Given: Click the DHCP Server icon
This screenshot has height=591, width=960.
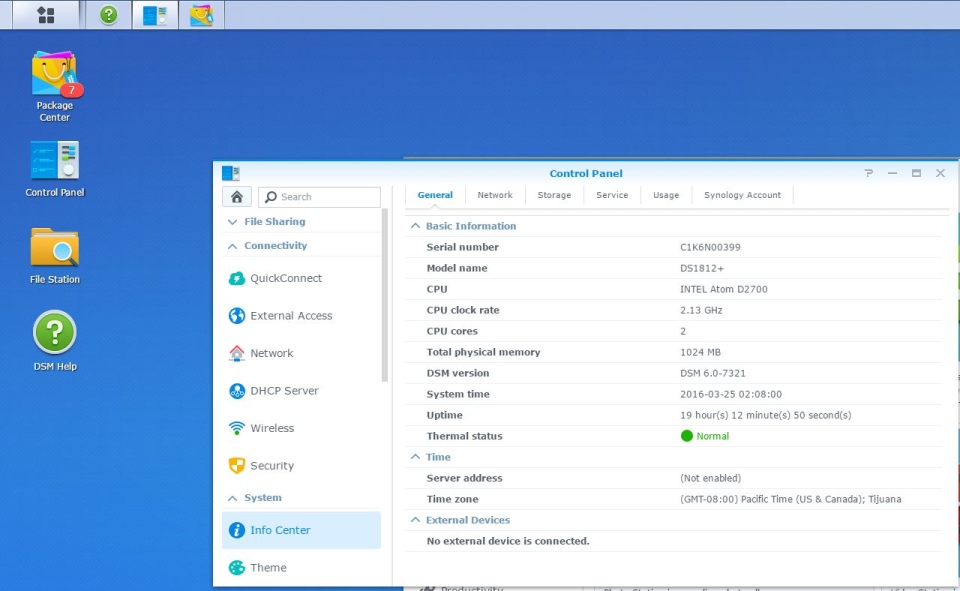Looking at the screenshot, I should coord(237,391).
